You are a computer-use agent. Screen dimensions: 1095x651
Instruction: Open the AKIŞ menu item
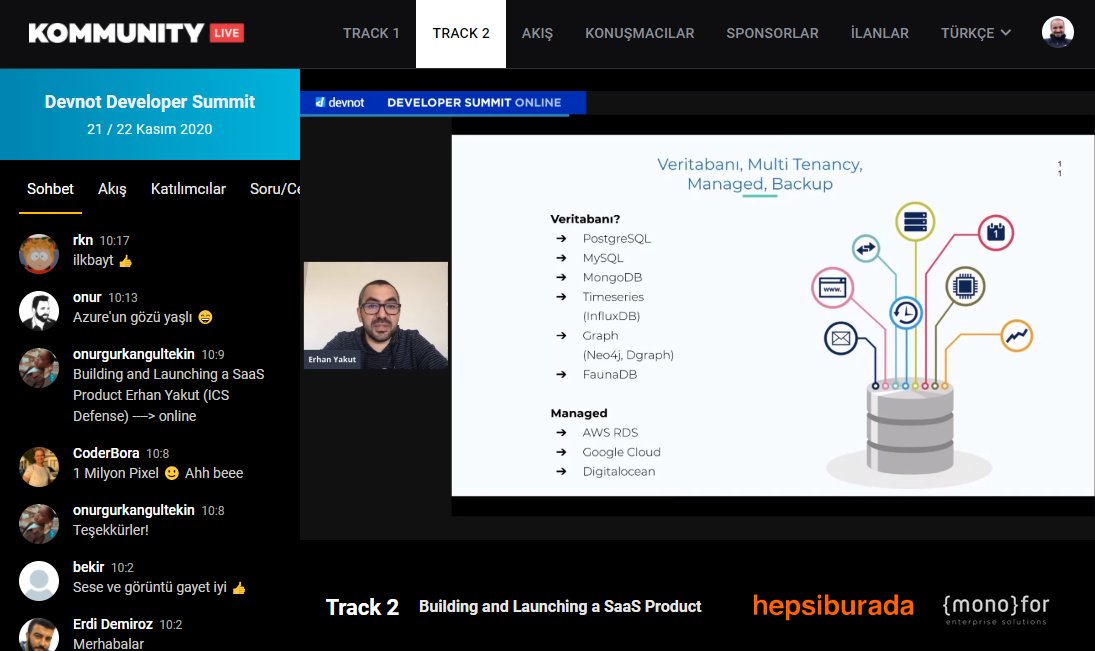coord(537,33)
